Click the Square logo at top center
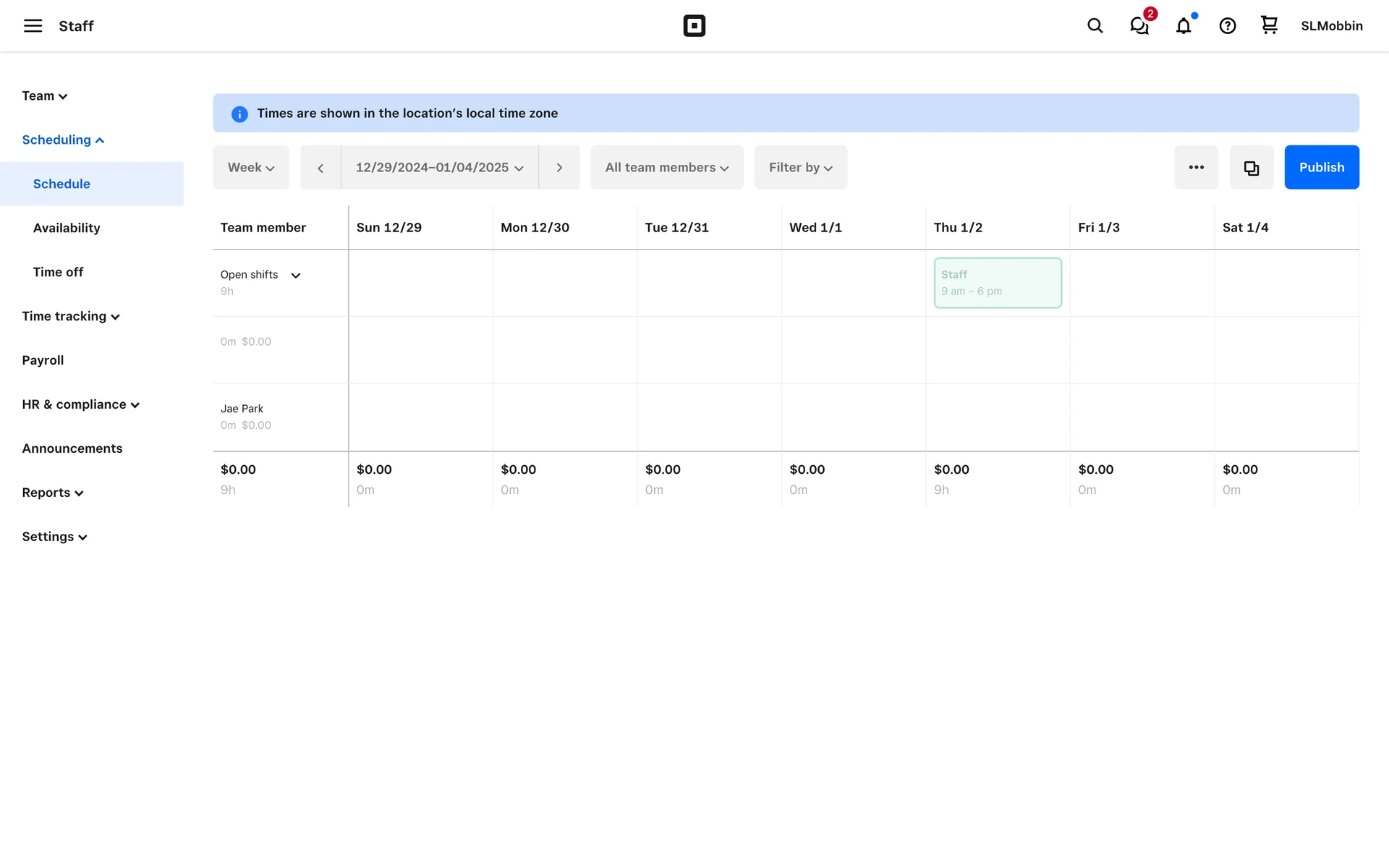 tap(694, 26)
